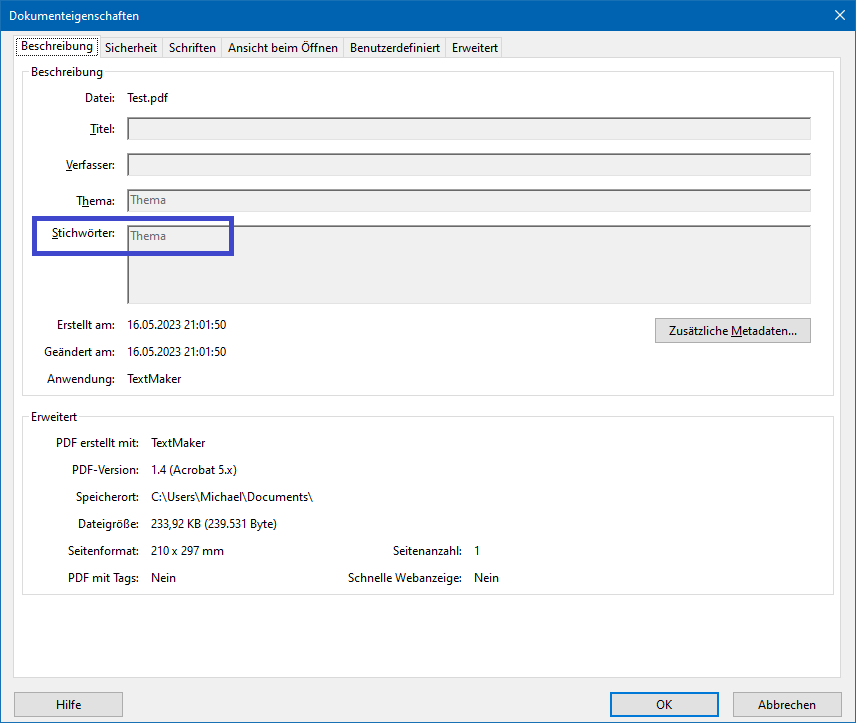
Task: Select the Beschreibung tab
Action: (57, 47)
